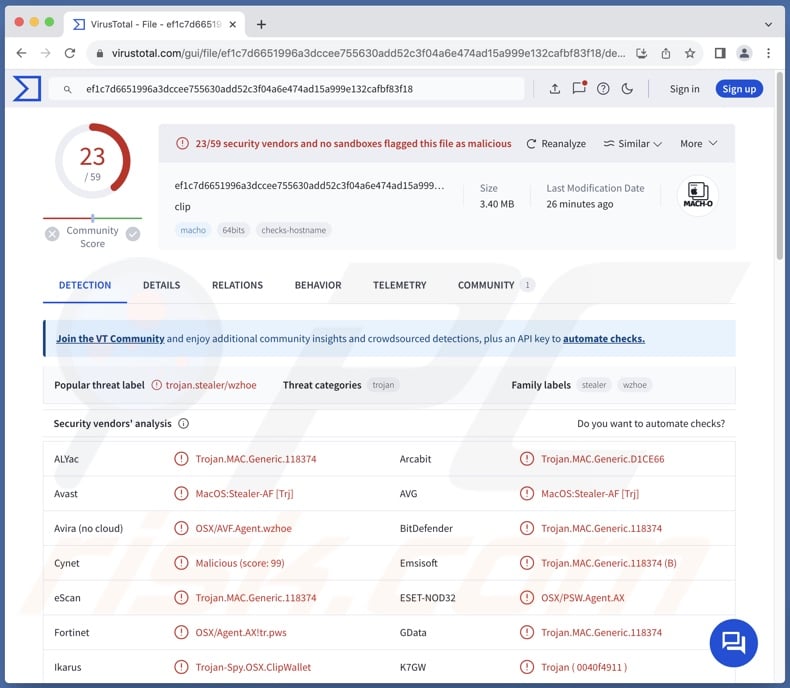Click the Sign up button
Screen dimensions: 790x688
[x=739, y=89]
